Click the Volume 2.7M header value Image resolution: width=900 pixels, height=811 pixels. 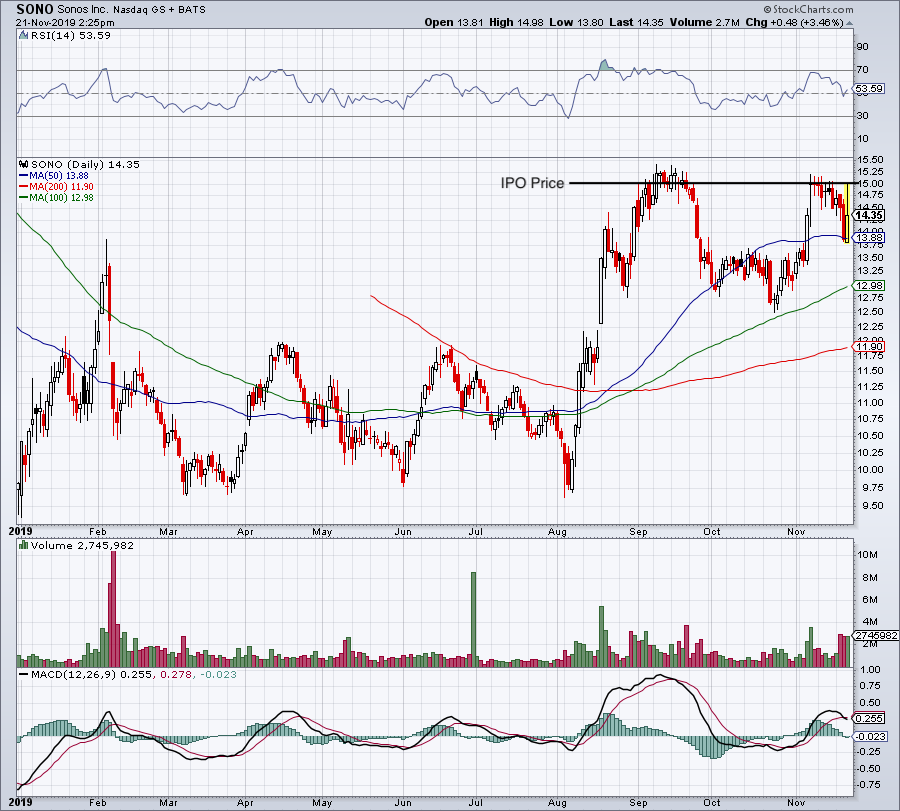tap(704, 22)
